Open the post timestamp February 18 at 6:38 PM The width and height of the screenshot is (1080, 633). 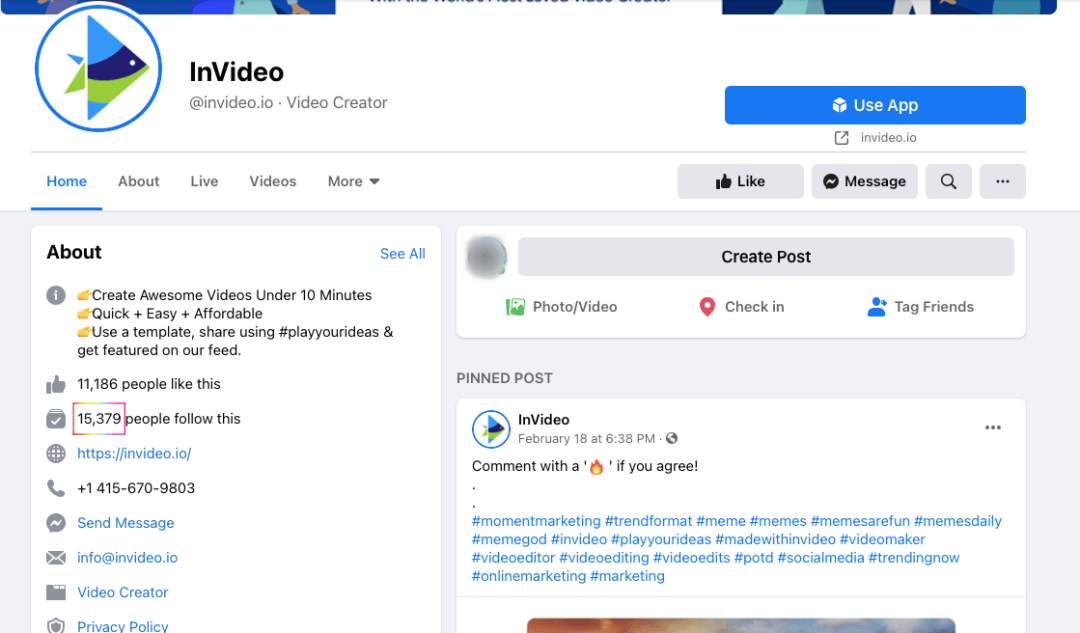pyautogui.click(x=586, y=439)
